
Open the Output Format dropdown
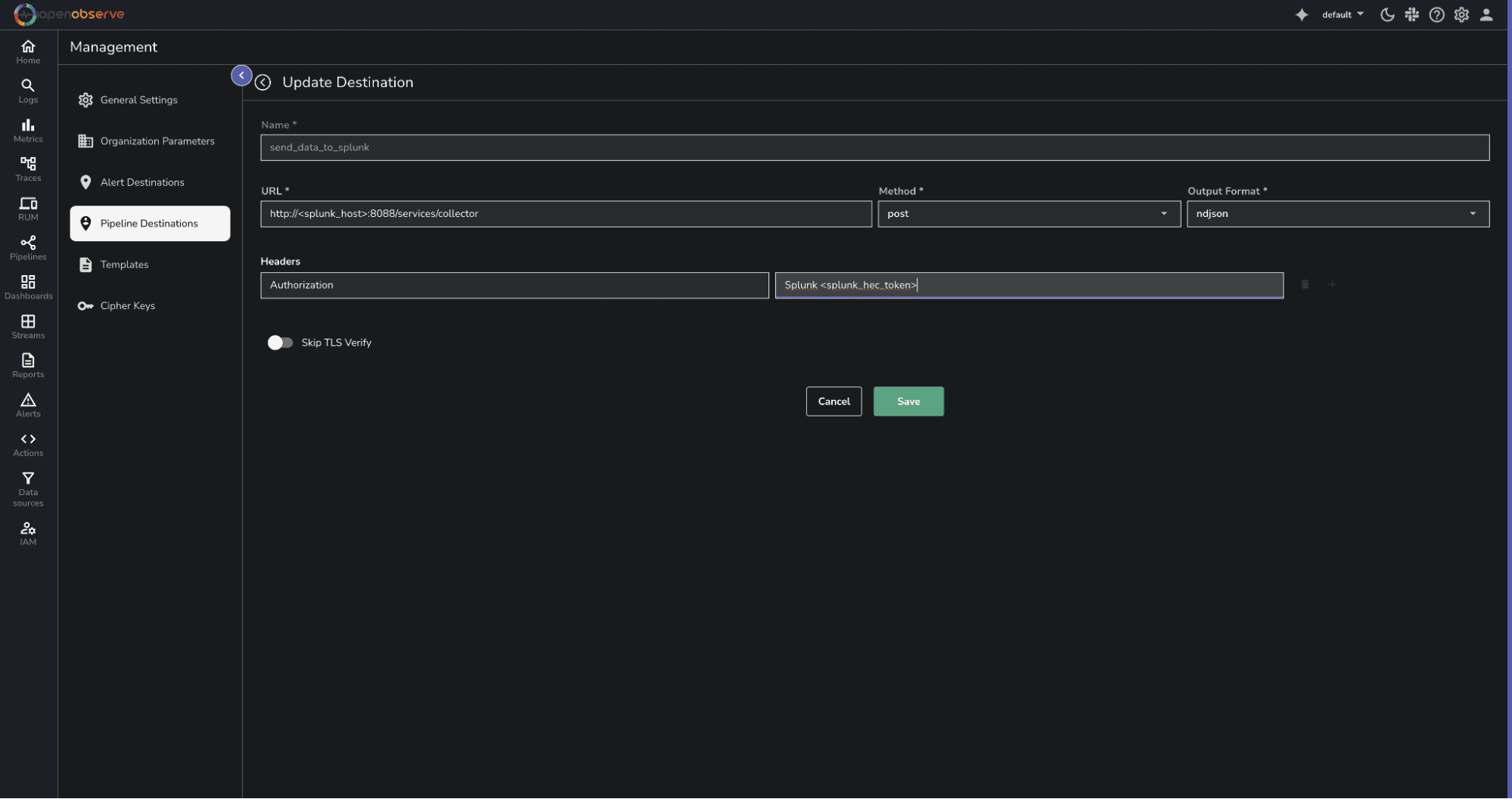coord(1337,214)
